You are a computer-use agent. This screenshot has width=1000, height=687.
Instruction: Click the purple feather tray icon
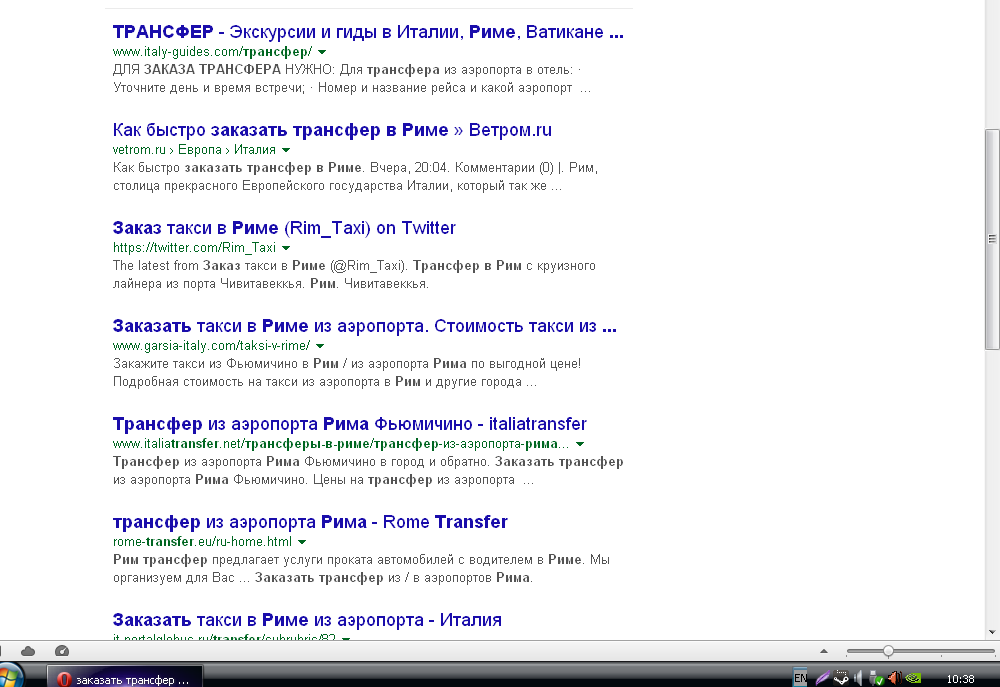click(823, 678)
